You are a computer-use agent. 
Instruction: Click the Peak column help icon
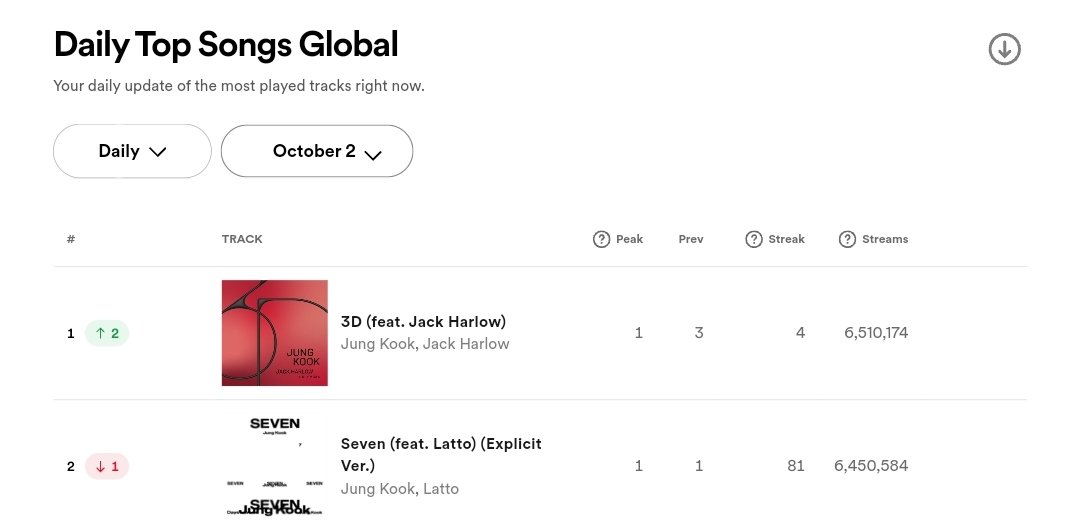click(x=601, y=239)
